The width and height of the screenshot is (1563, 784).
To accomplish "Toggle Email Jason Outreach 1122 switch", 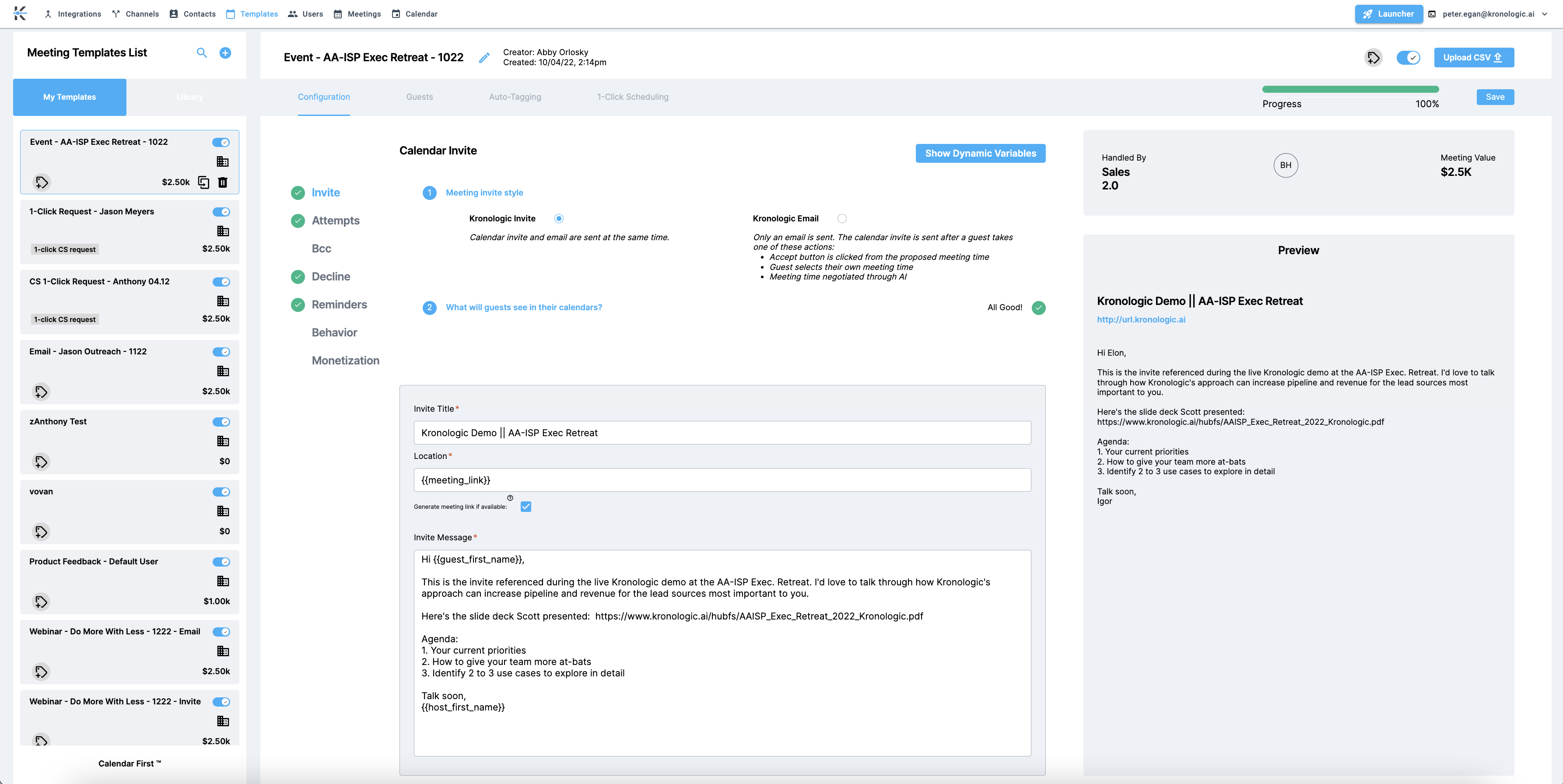I will (221, 352).
